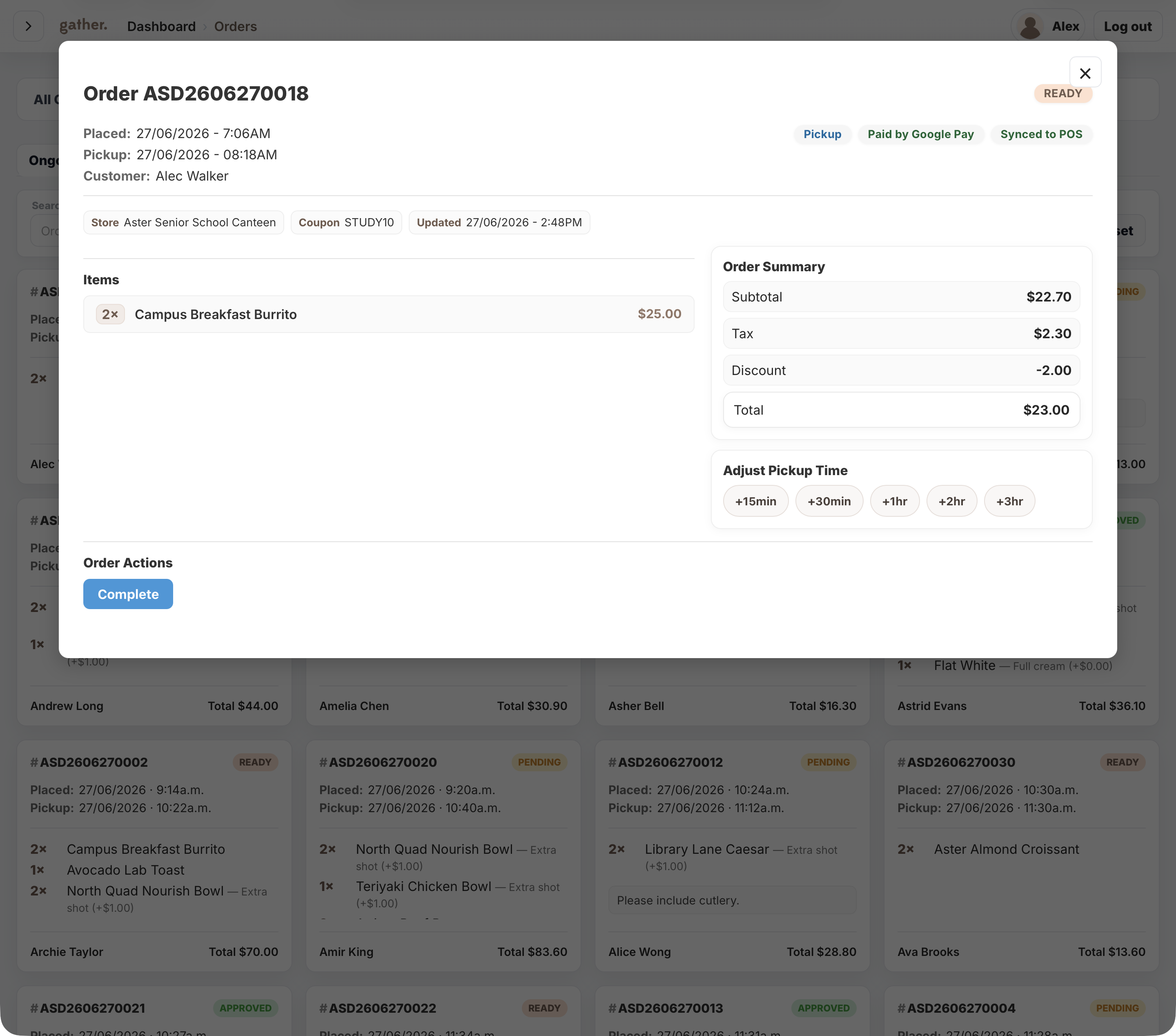This screenshot has height=1036, width=1176.
Task: Click the Updated timestamp chip
Action: 499,222
